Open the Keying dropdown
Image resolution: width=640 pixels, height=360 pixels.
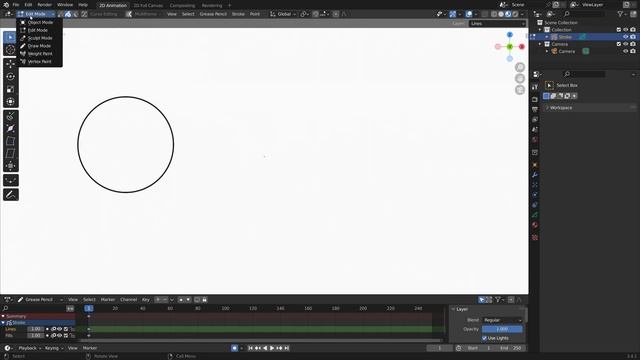pos(54,348)
